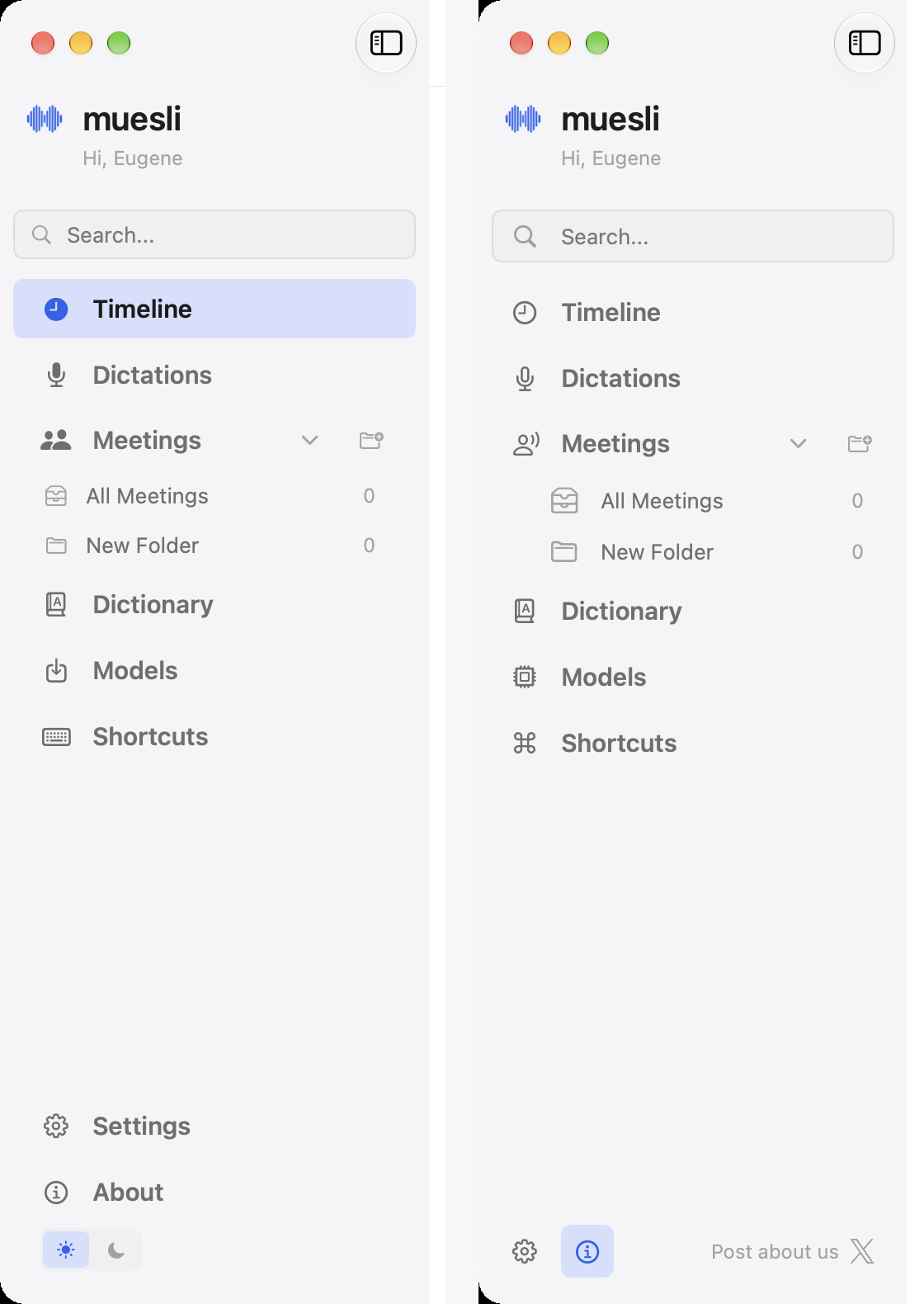
Task: Click Meetings label in right window
Action: click(615, 444)
